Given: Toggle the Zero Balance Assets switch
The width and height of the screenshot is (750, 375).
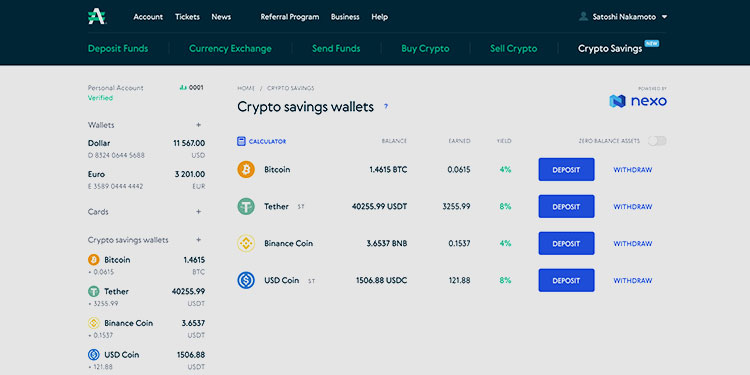Looking at the screenshot, I should 657,141.
